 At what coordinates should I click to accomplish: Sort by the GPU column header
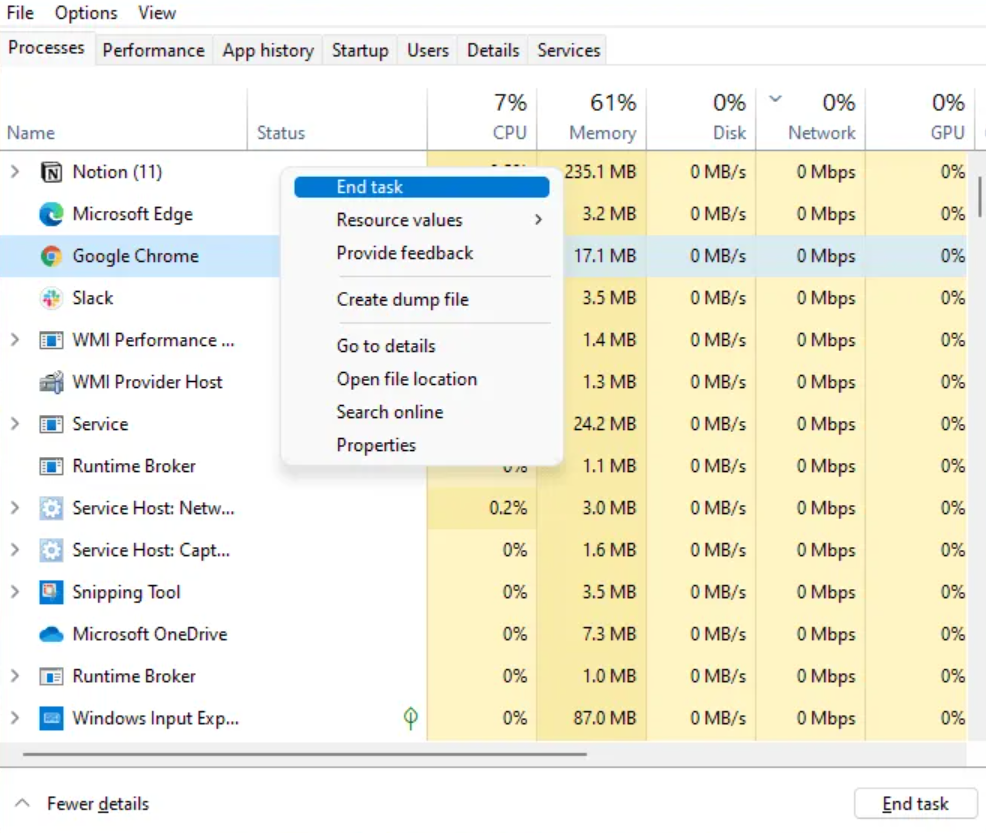pos(920,118)
